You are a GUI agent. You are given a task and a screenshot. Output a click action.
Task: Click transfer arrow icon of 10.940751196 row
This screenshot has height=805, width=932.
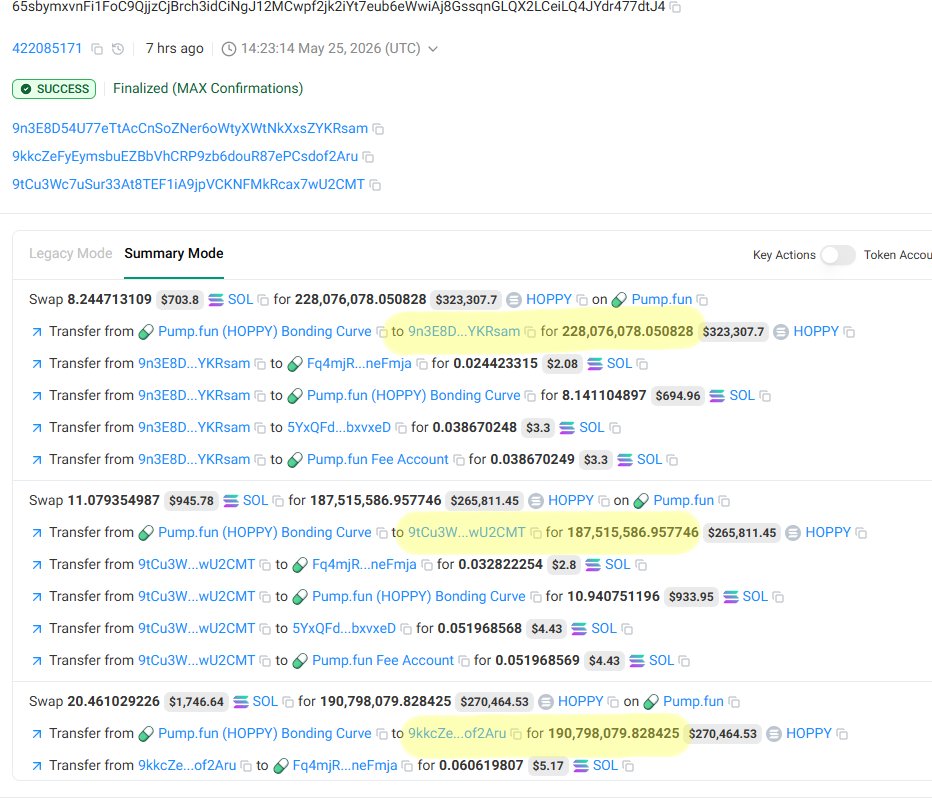(x=37, y=597)
